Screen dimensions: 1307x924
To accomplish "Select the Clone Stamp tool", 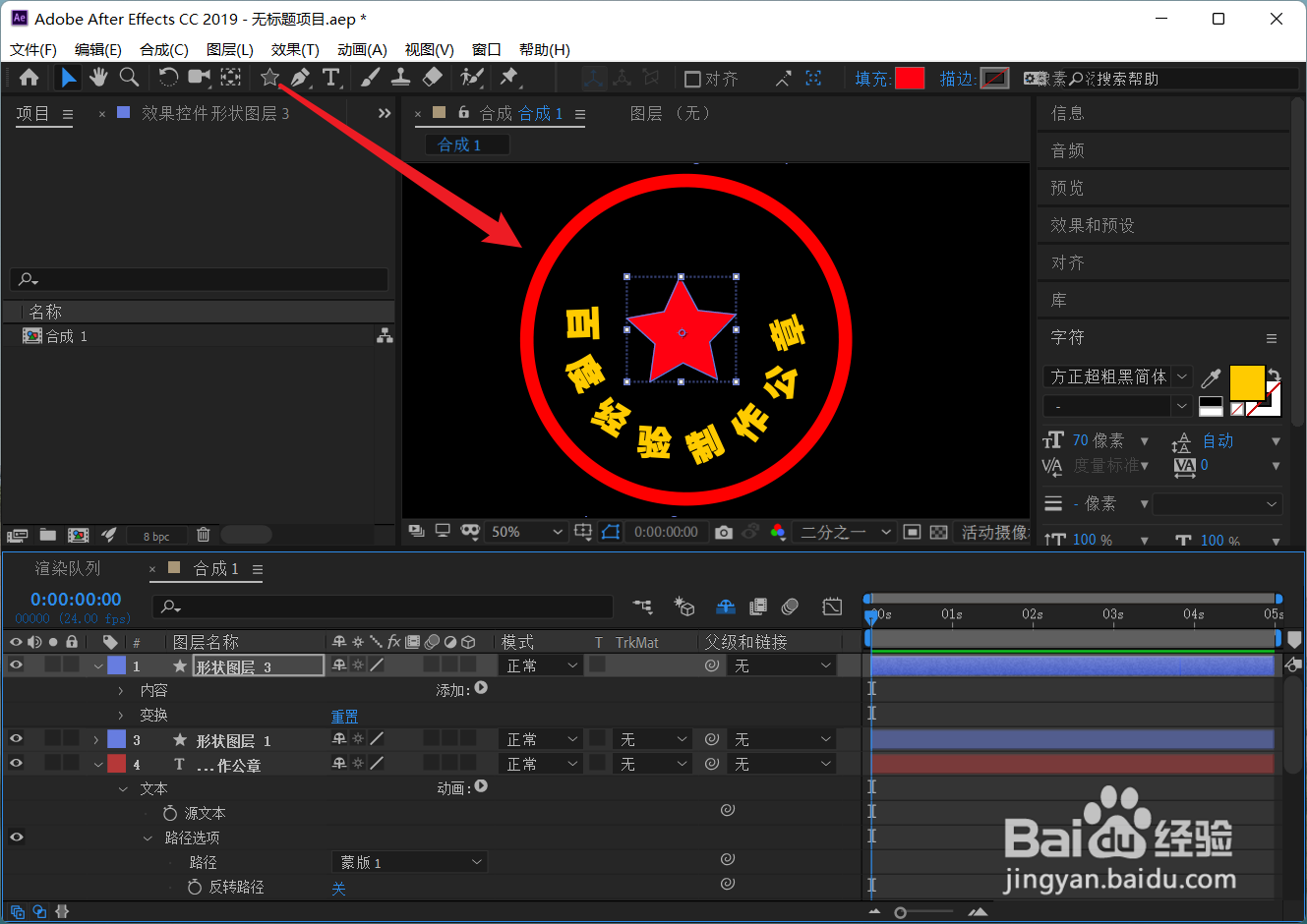I will pos(401,78).
